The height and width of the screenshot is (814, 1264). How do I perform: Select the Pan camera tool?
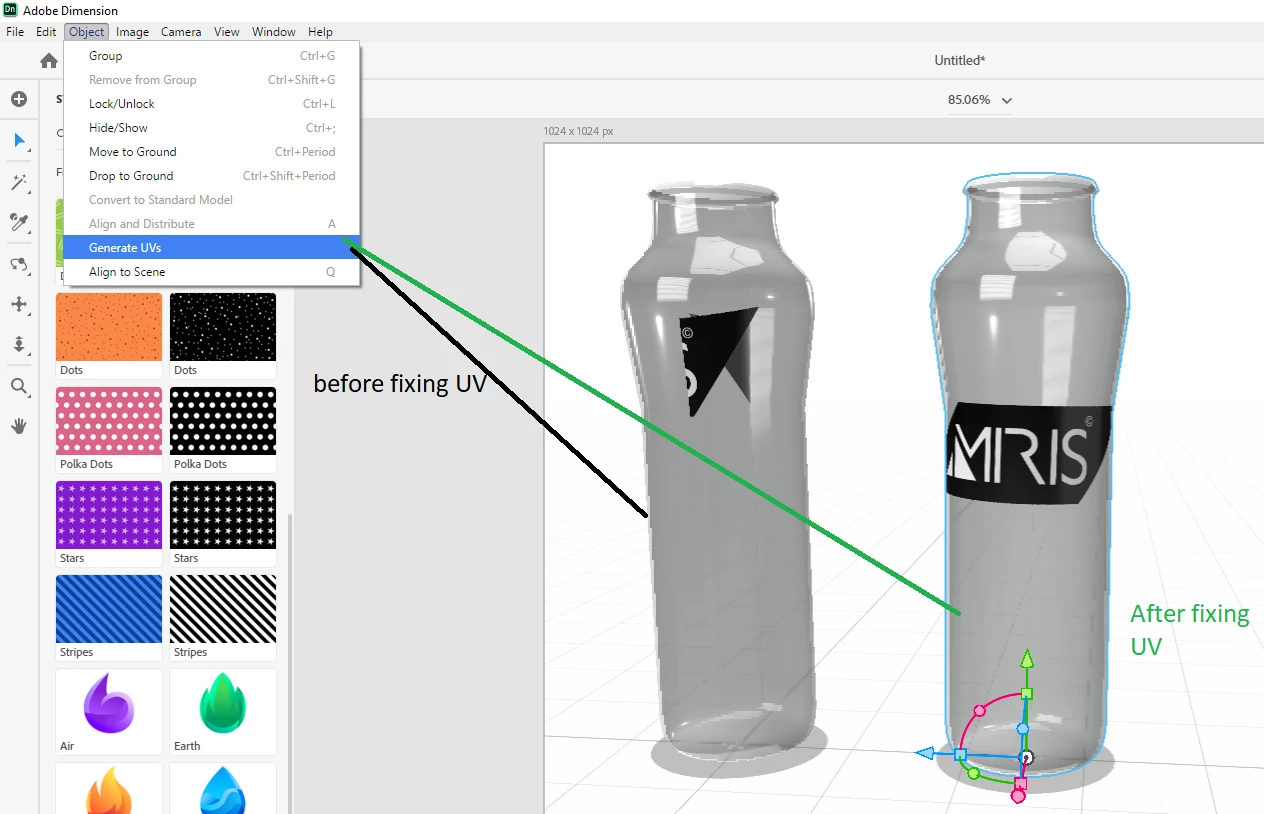pyautogui.click(x=19, y=304)
